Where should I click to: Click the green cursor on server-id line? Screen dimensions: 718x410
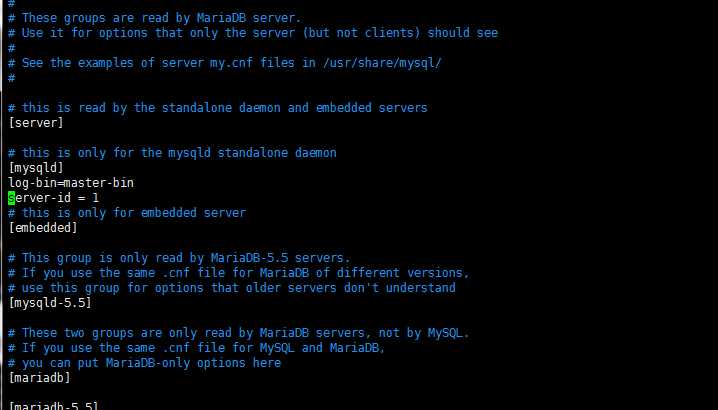(x=11, y=198)
